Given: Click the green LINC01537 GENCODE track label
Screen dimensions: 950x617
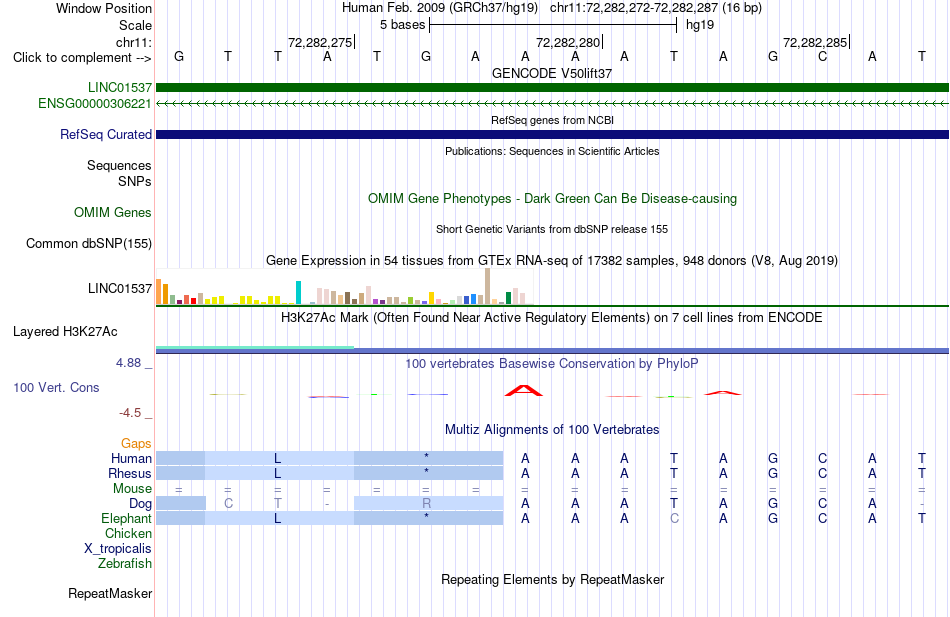Looking at the screenshot, I should [119, 87].
